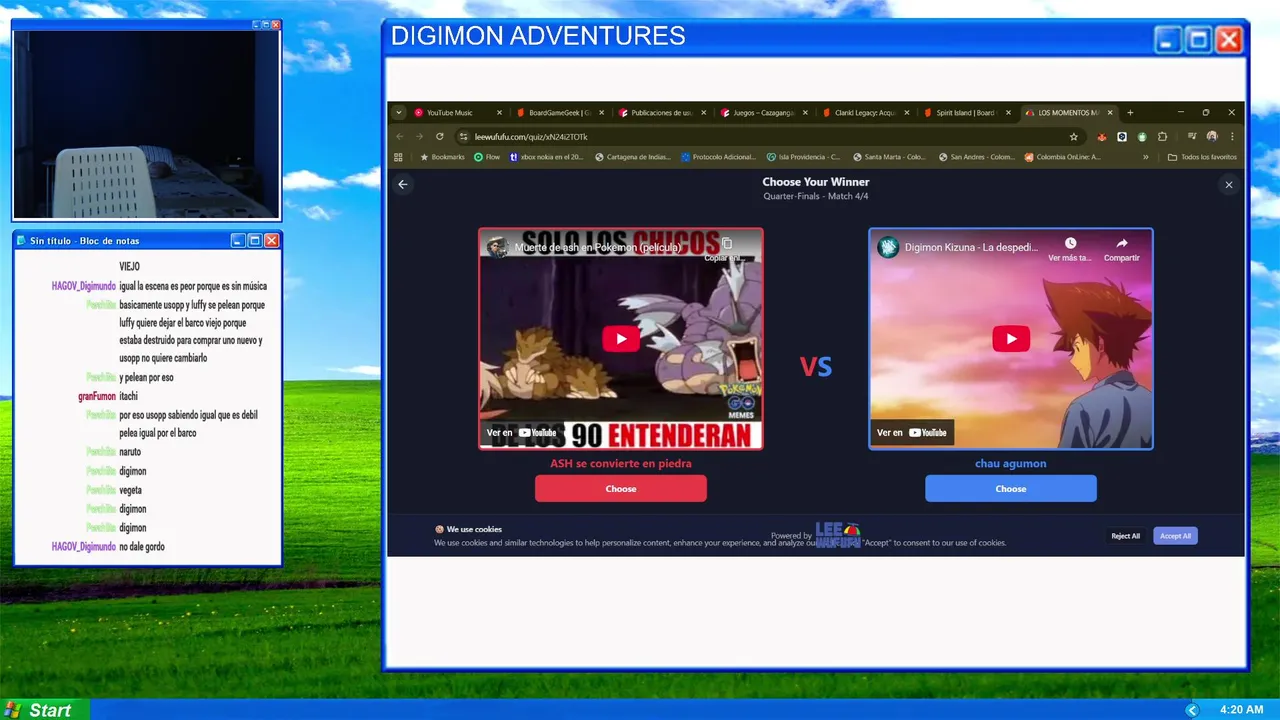This screenshot has height=720, width=1280.
Task: Close the YouTube Music tab
Action: coord(499,112)
